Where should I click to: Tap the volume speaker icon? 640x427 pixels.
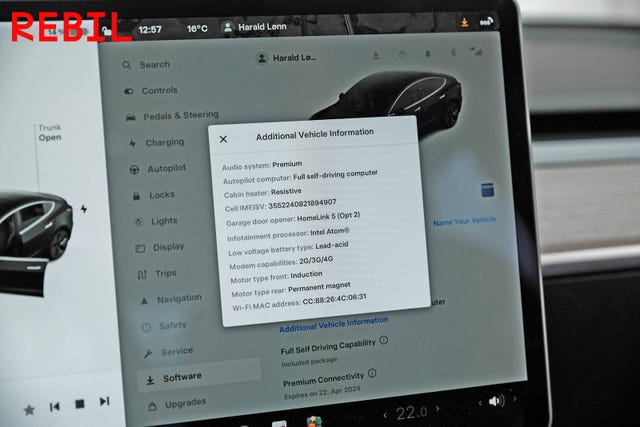click(496, 401)
